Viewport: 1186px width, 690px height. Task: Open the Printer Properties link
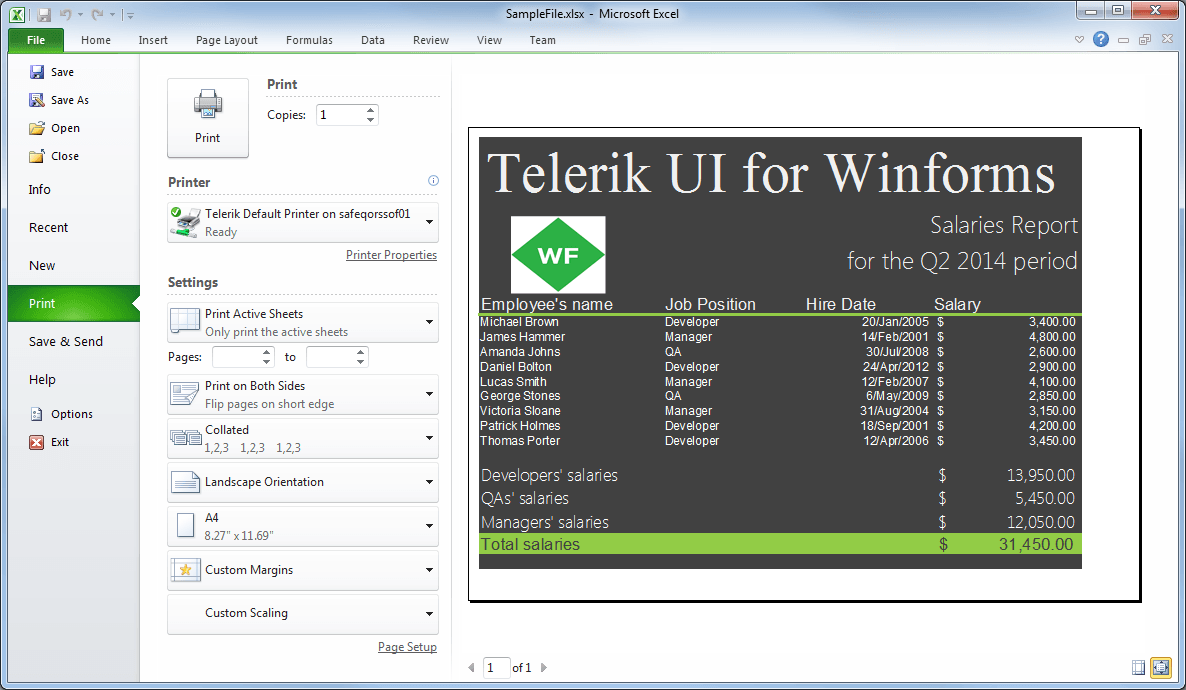(391, 255)
